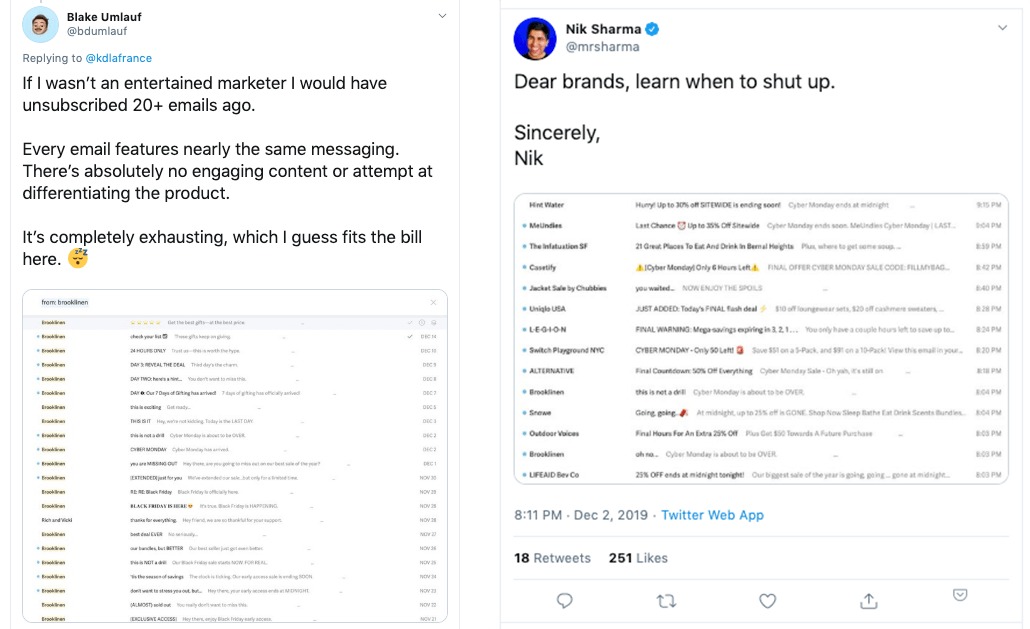Click the tweet timestamp 8:11 PM Dec 2, 2019
1030x629 pixels.
(x=581, y=515)
